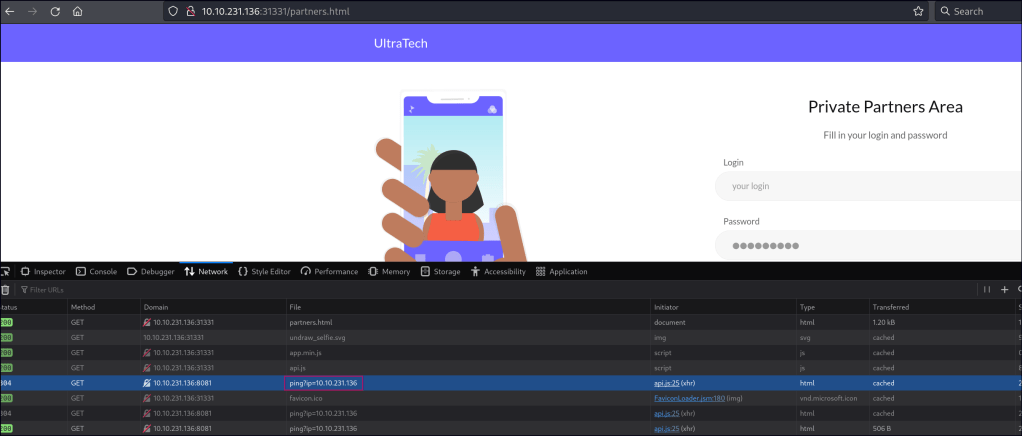
Task: Open the Console tab
Action: (97, 271)
